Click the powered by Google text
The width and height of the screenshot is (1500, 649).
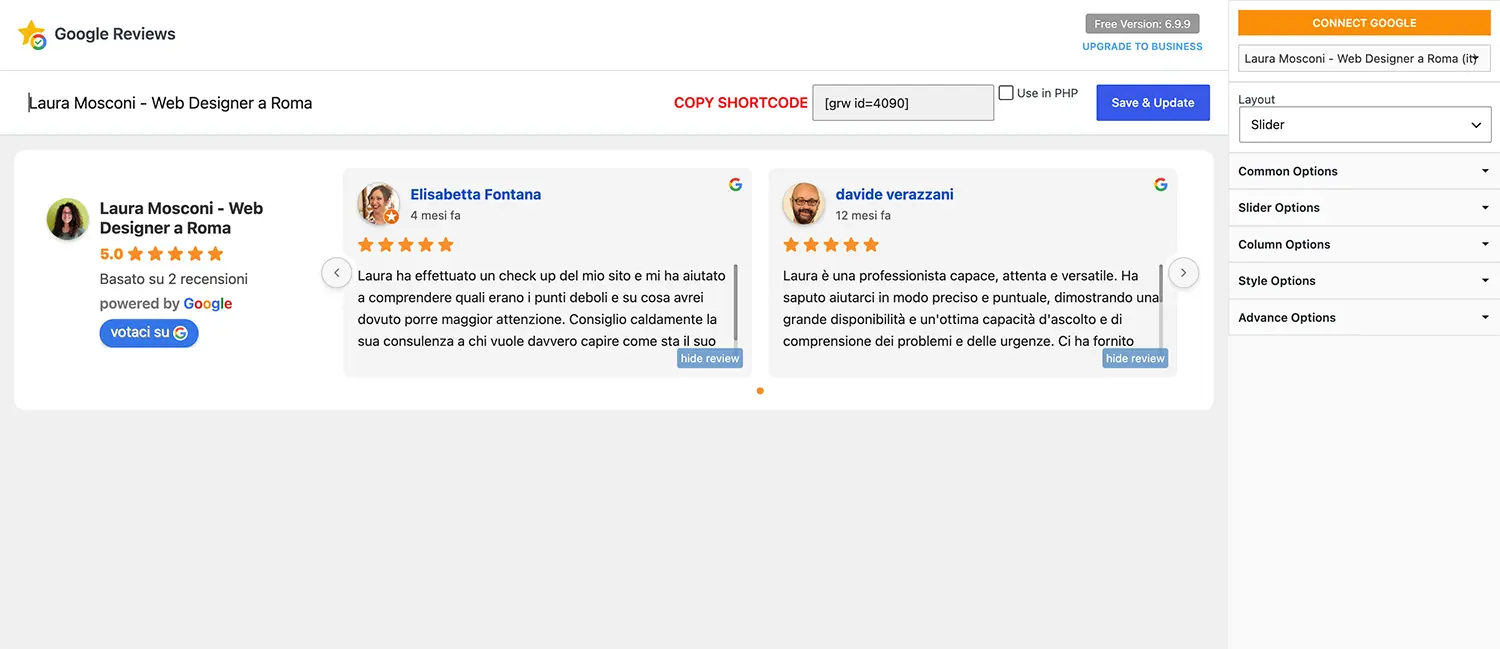166,304
